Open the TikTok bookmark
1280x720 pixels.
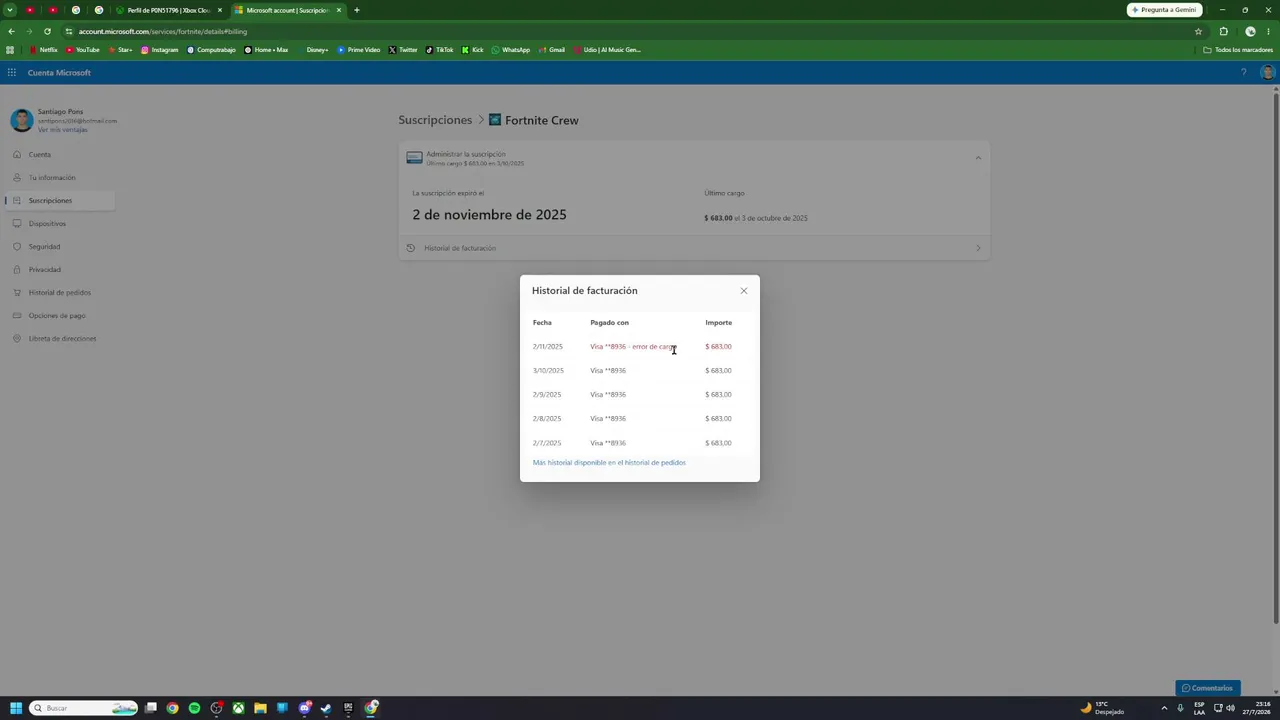440,50
